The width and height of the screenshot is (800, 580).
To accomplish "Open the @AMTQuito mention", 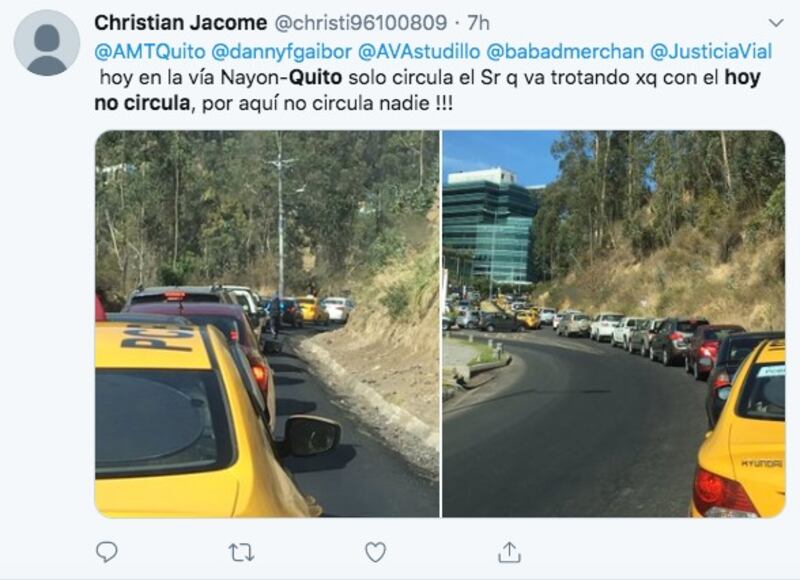I will click(x=150, y=52).
